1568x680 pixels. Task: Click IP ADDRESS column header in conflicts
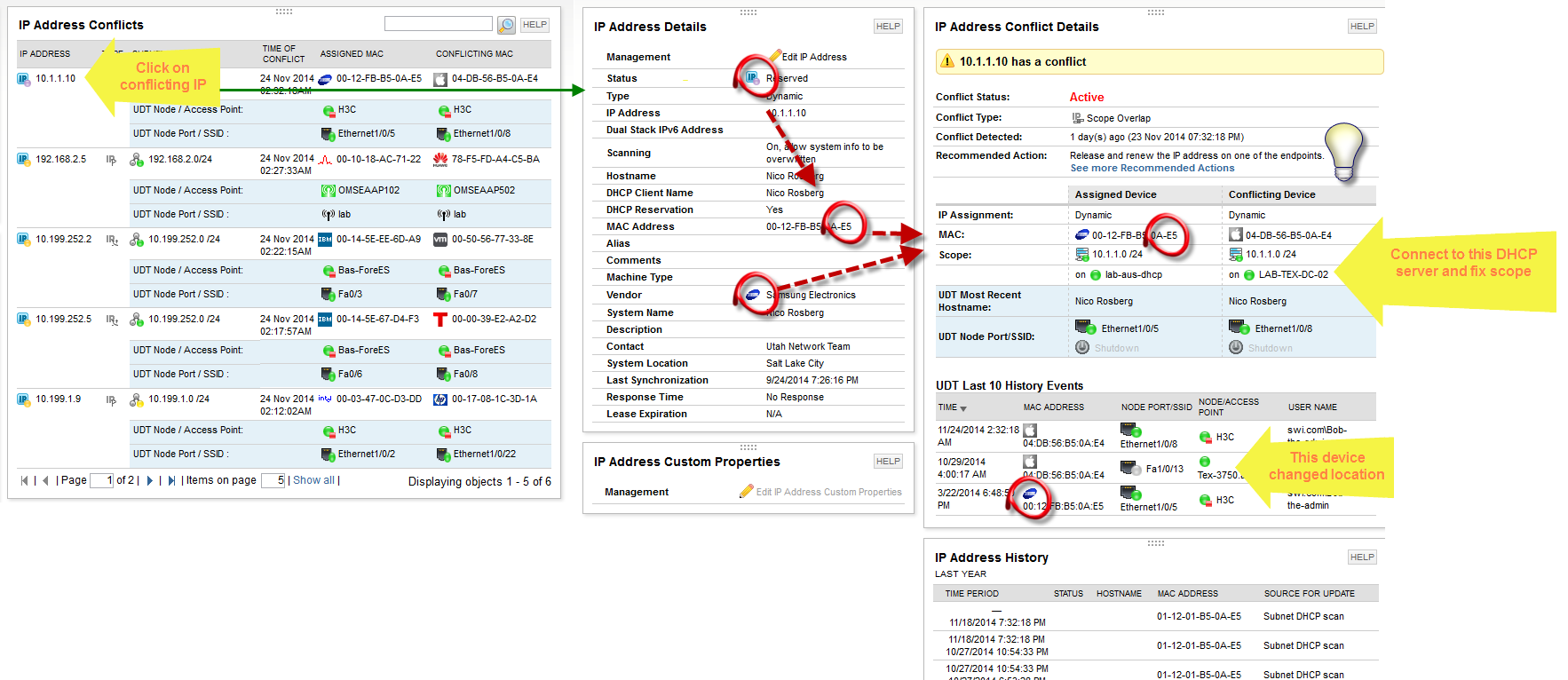pos(44,54)
